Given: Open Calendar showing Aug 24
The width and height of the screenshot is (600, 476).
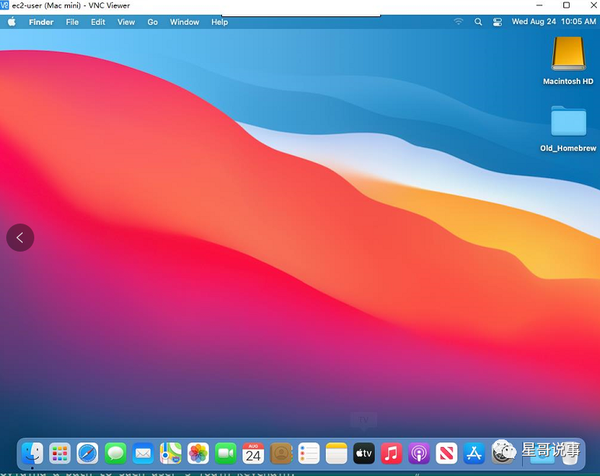Looking at the screenshot, I should (253, 453).
